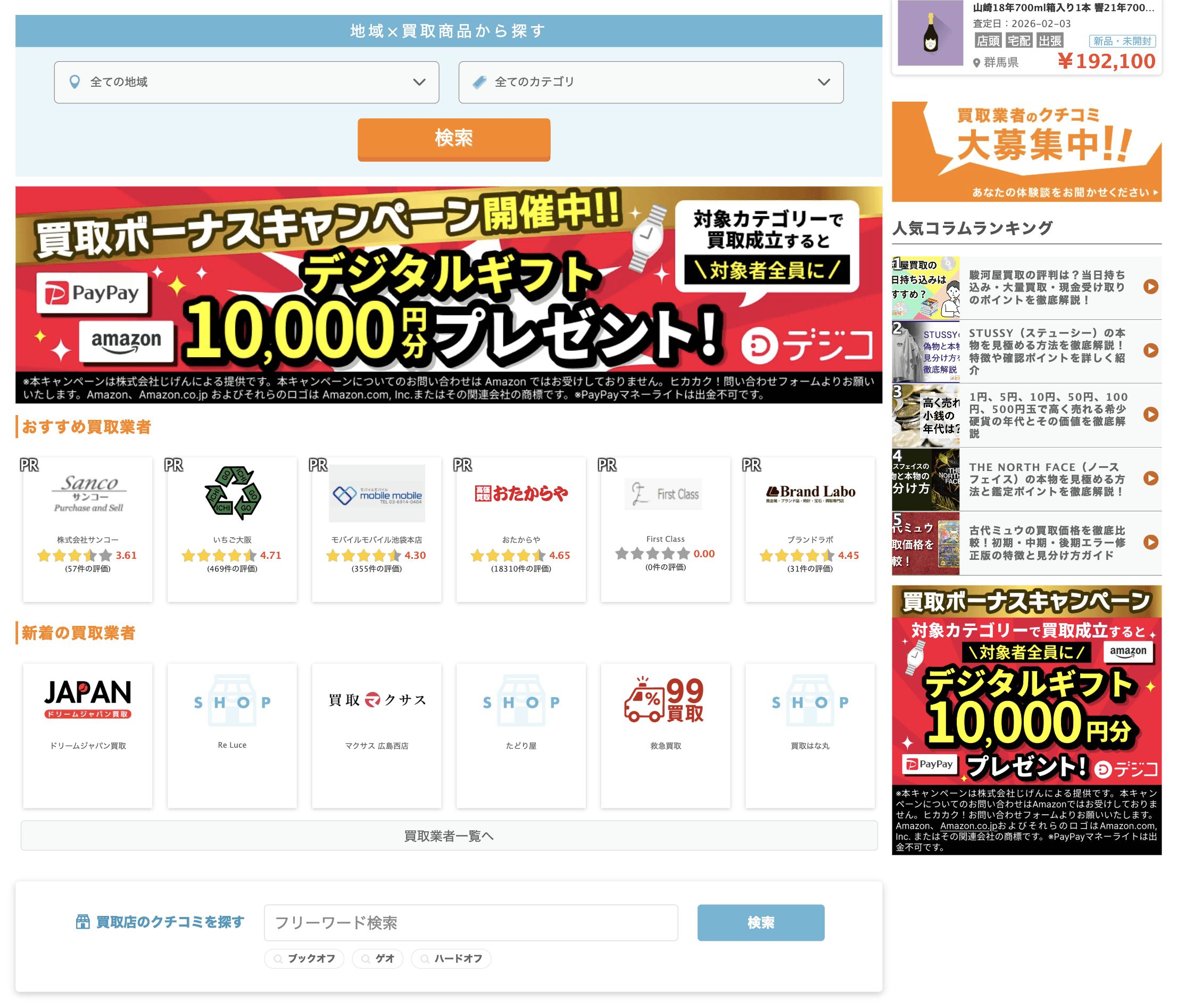This screenshot has width=1177, height=1008.
Task: Open 買取業者一覧へ link
Action: [449, 835]
